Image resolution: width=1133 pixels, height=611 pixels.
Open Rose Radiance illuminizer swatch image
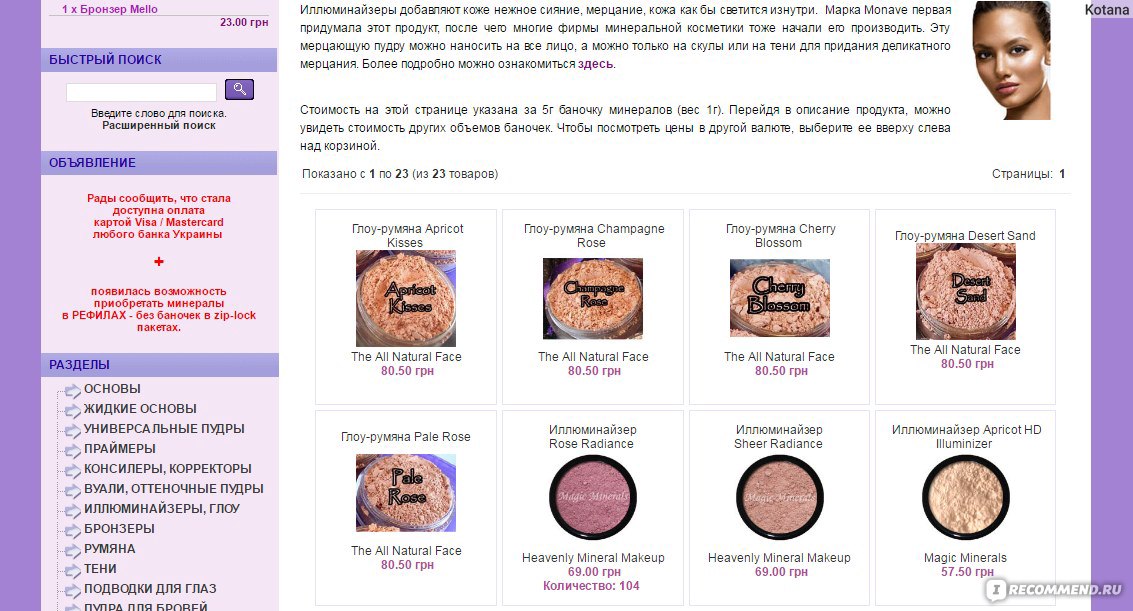tap(593, 497)
